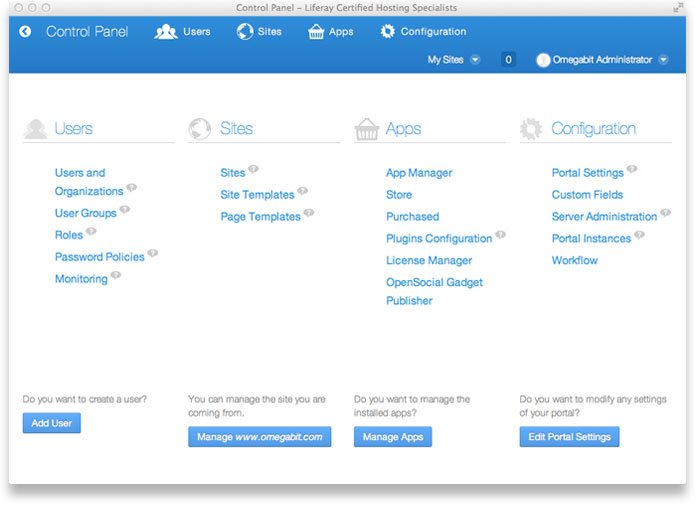Screen dimensions: 695x510
Task: Click the Omegabit Administrator user name
Action: point(602,60)
